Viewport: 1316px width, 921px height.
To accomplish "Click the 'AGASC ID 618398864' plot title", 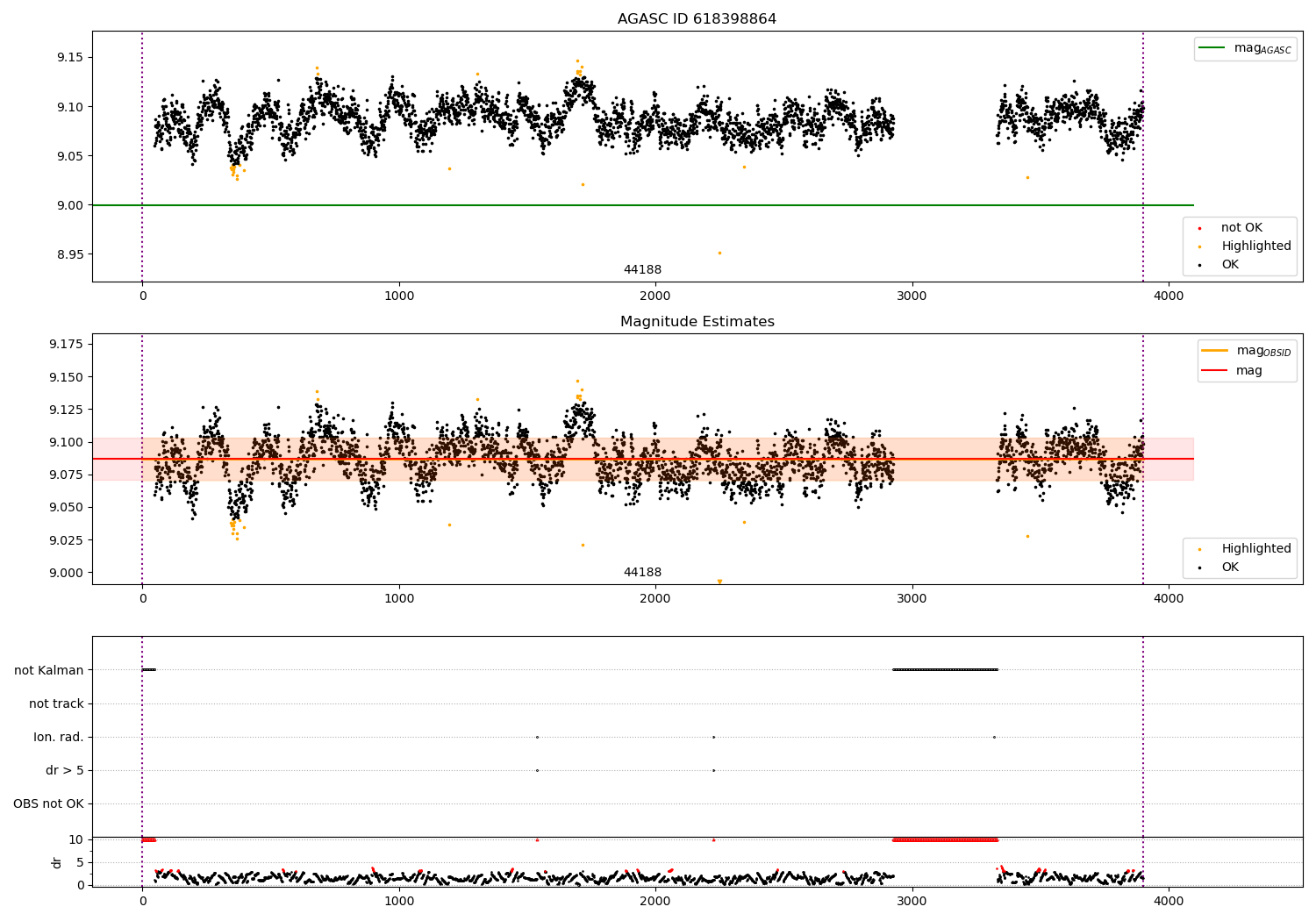I will [697, 19].
